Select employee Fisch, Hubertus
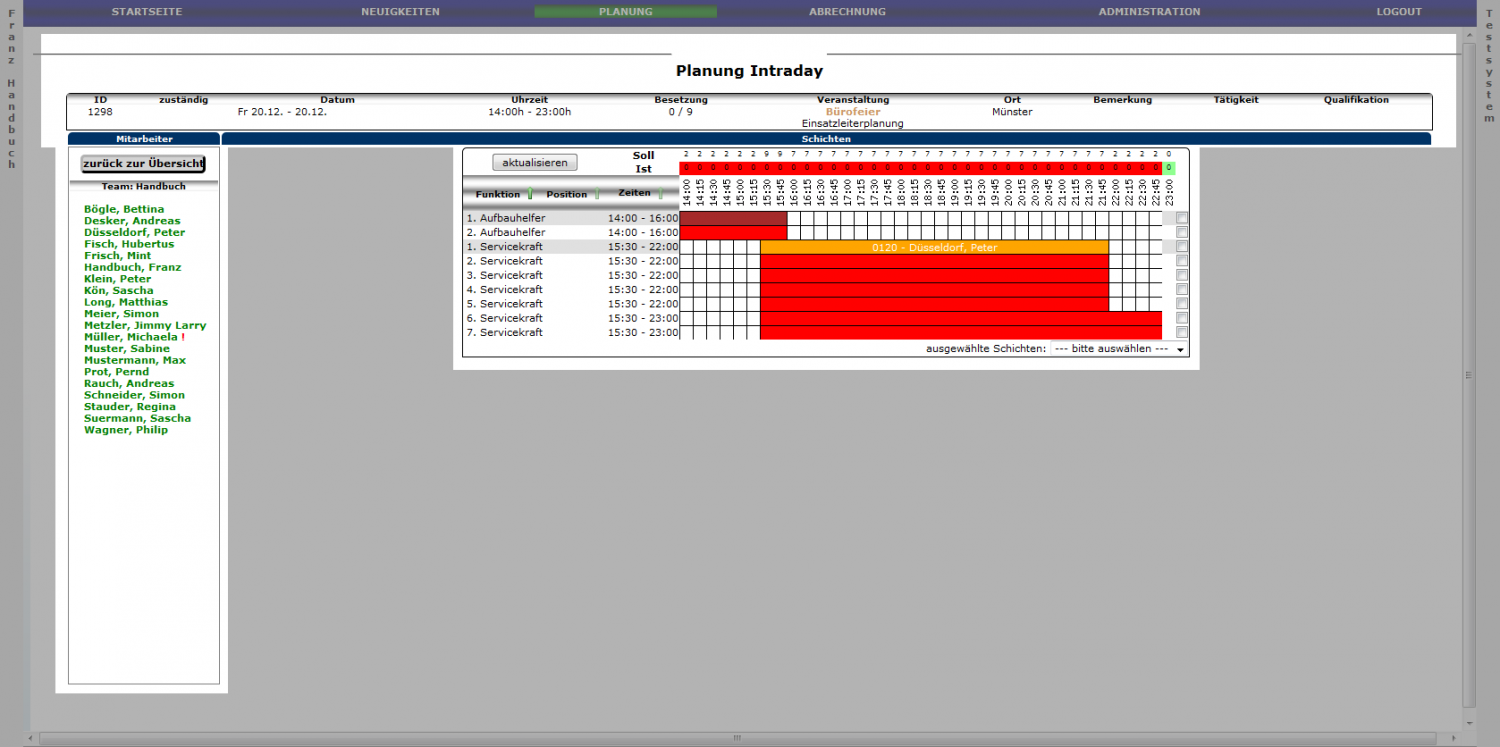The image size is (1500, 747). [129, 244]
